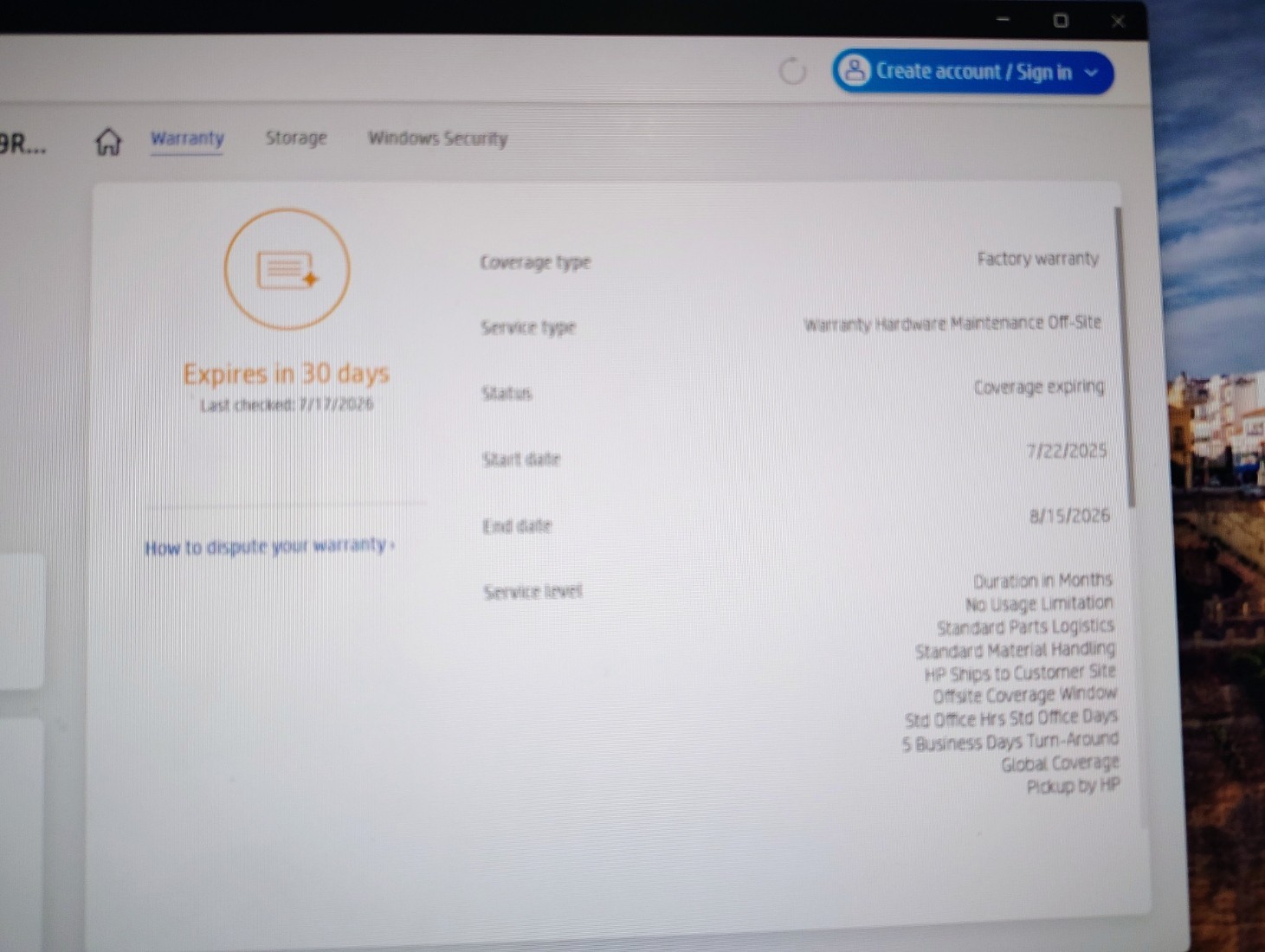
Task: Click the circular refresh icon
Action: coord(792,72)
